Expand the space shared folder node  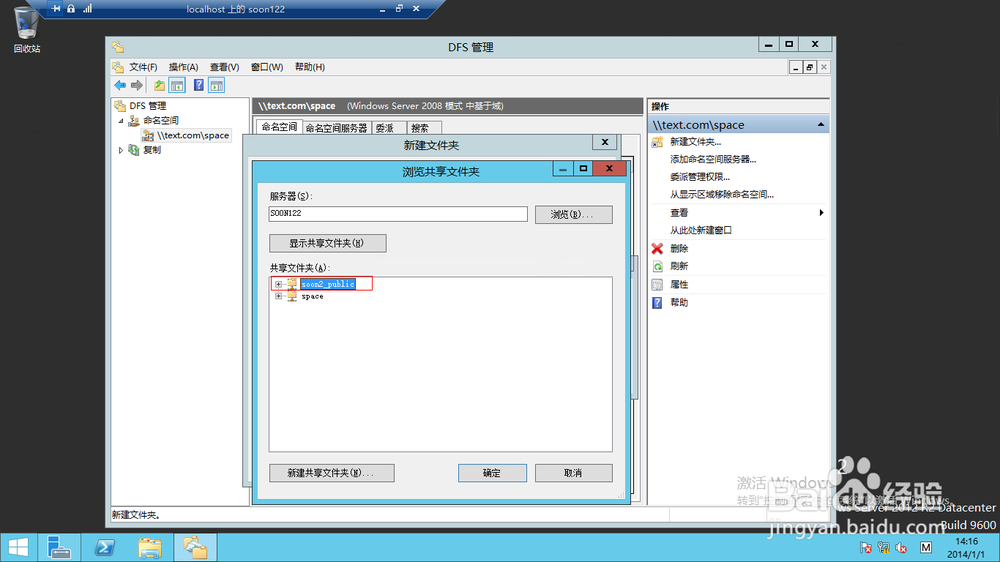[278, 296]
